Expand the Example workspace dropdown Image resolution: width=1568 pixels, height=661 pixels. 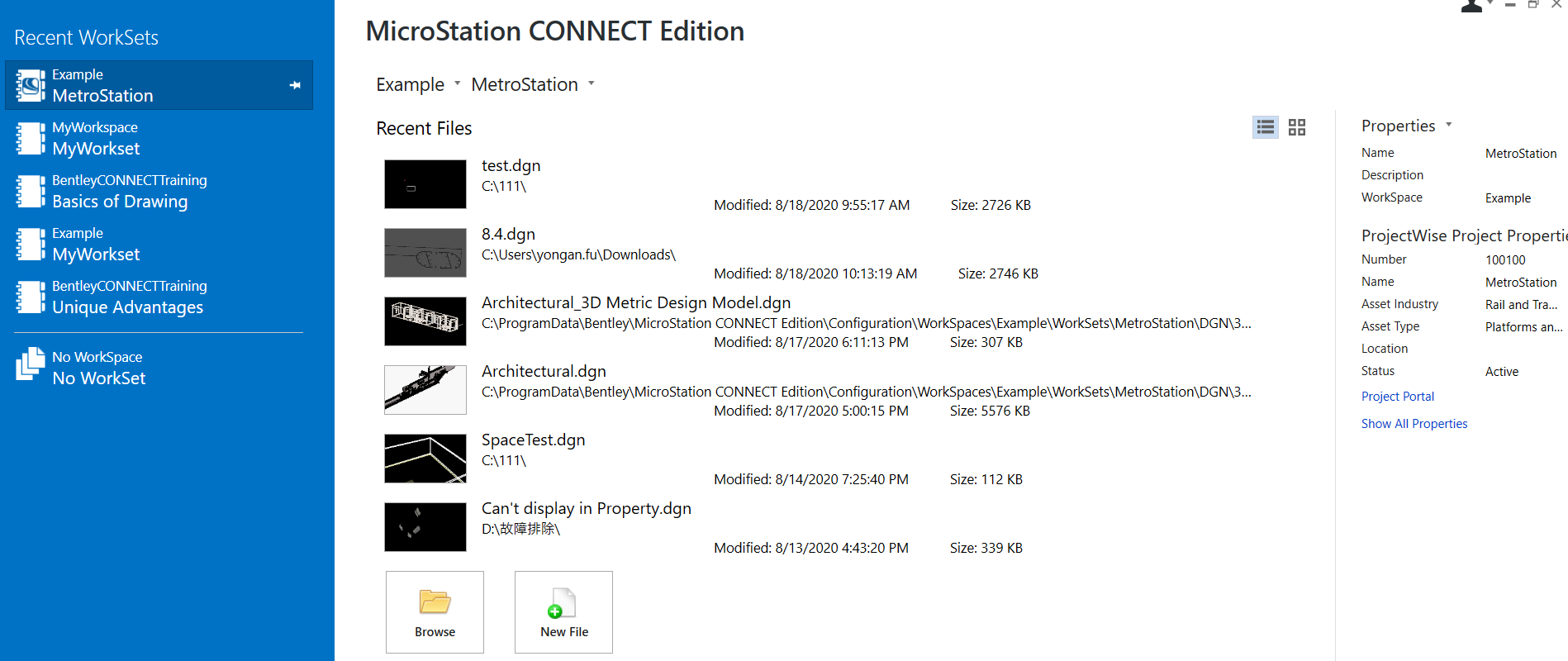457,83
